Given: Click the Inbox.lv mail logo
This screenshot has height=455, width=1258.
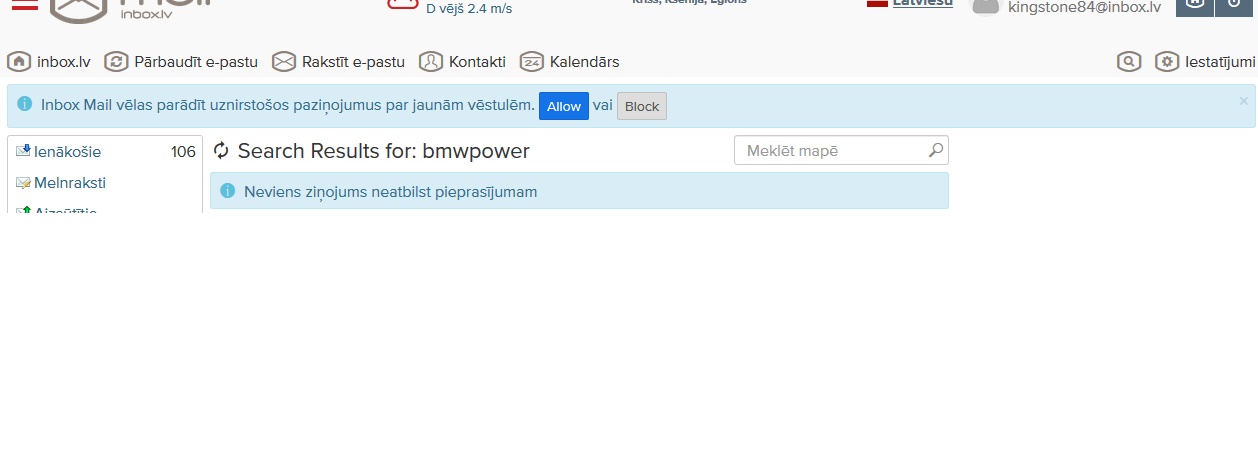Looking at the screenshot, I should tap(130, 9).
